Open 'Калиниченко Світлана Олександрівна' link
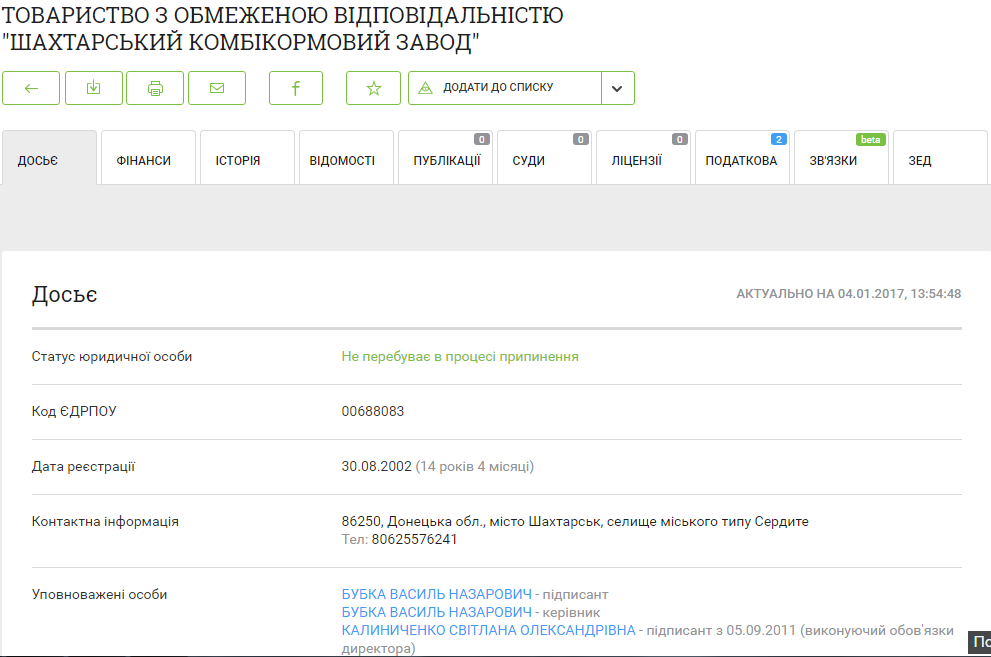The image size is (991, 657). (x=488, y=630)
